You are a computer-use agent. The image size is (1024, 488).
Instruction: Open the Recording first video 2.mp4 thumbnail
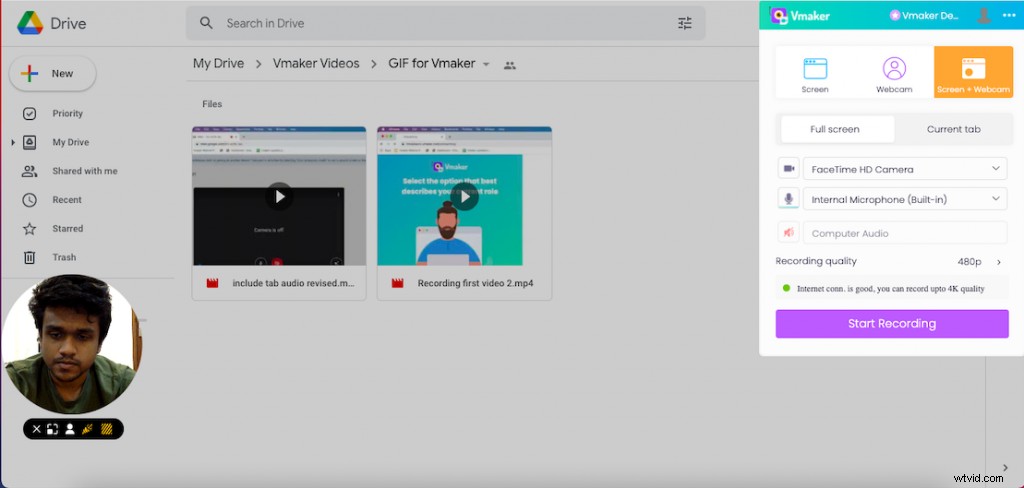pyautogui.click(x=464, y=196)
